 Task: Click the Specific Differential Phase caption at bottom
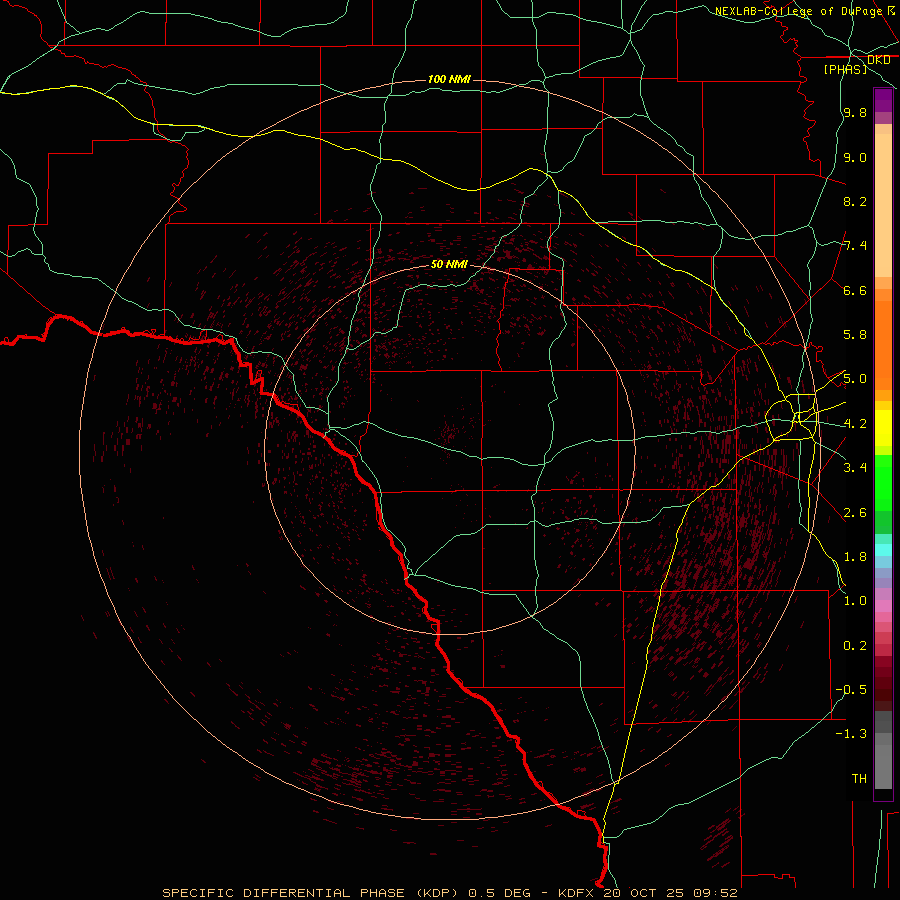(449, 893)
